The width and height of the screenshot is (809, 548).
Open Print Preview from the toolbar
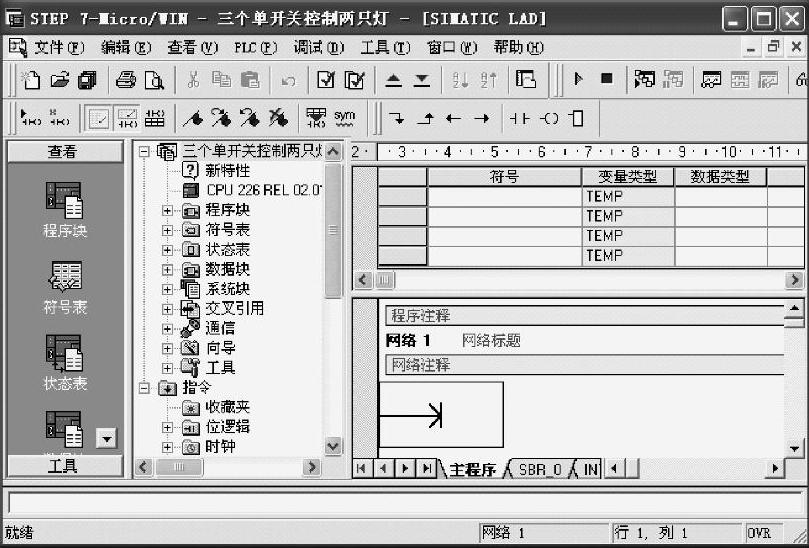click(154, 80)
